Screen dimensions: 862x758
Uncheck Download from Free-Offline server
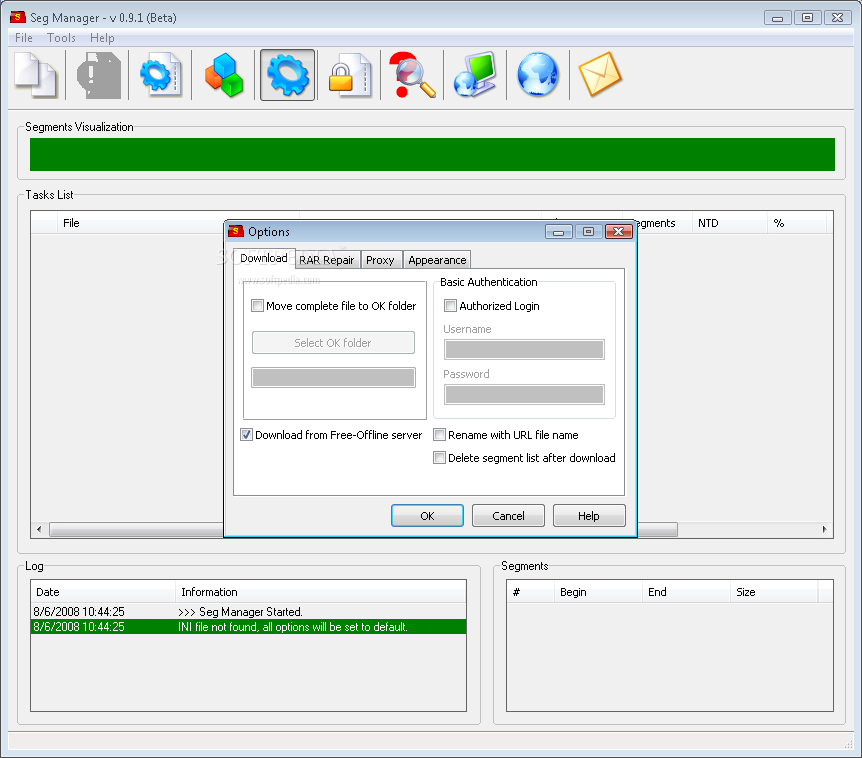click(x=246, y=435)
